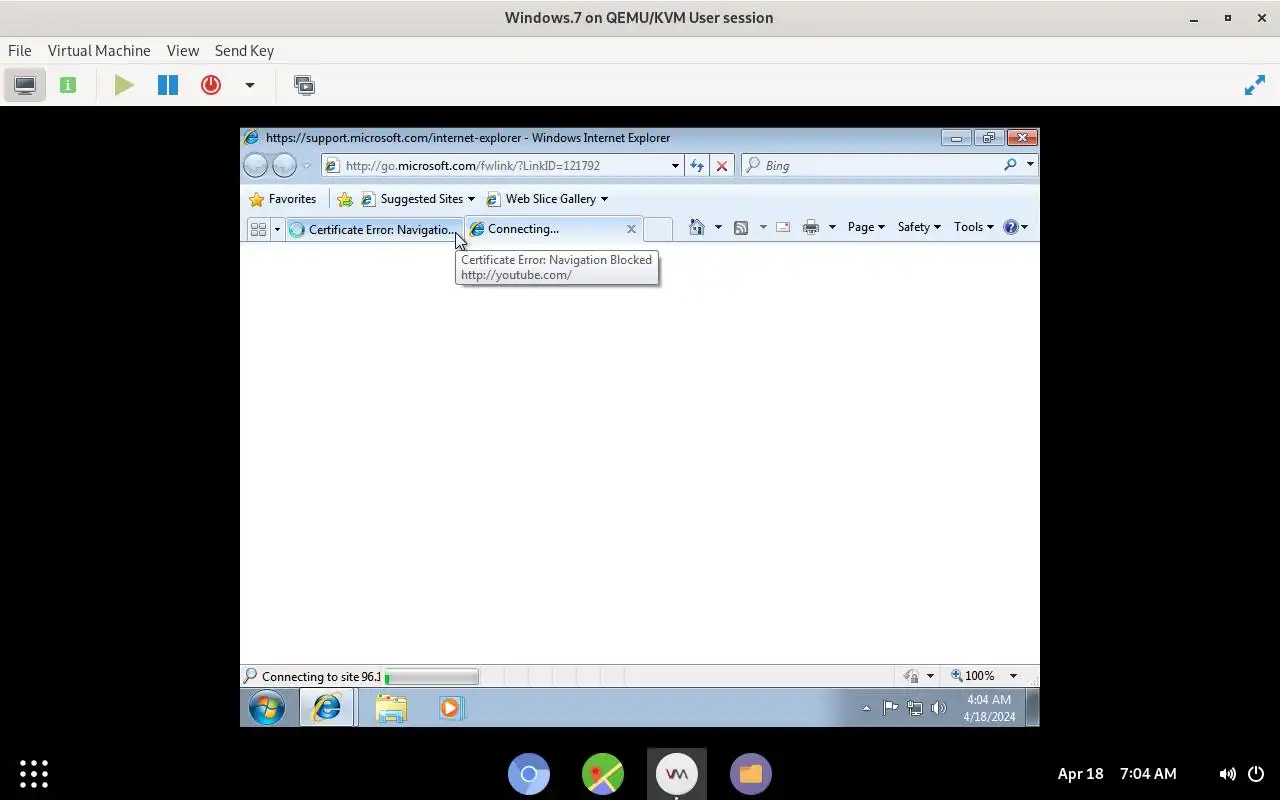Open the Virtual Machine menu
The height and width of the screenshot is (800, 1280).
click(99, 51)
